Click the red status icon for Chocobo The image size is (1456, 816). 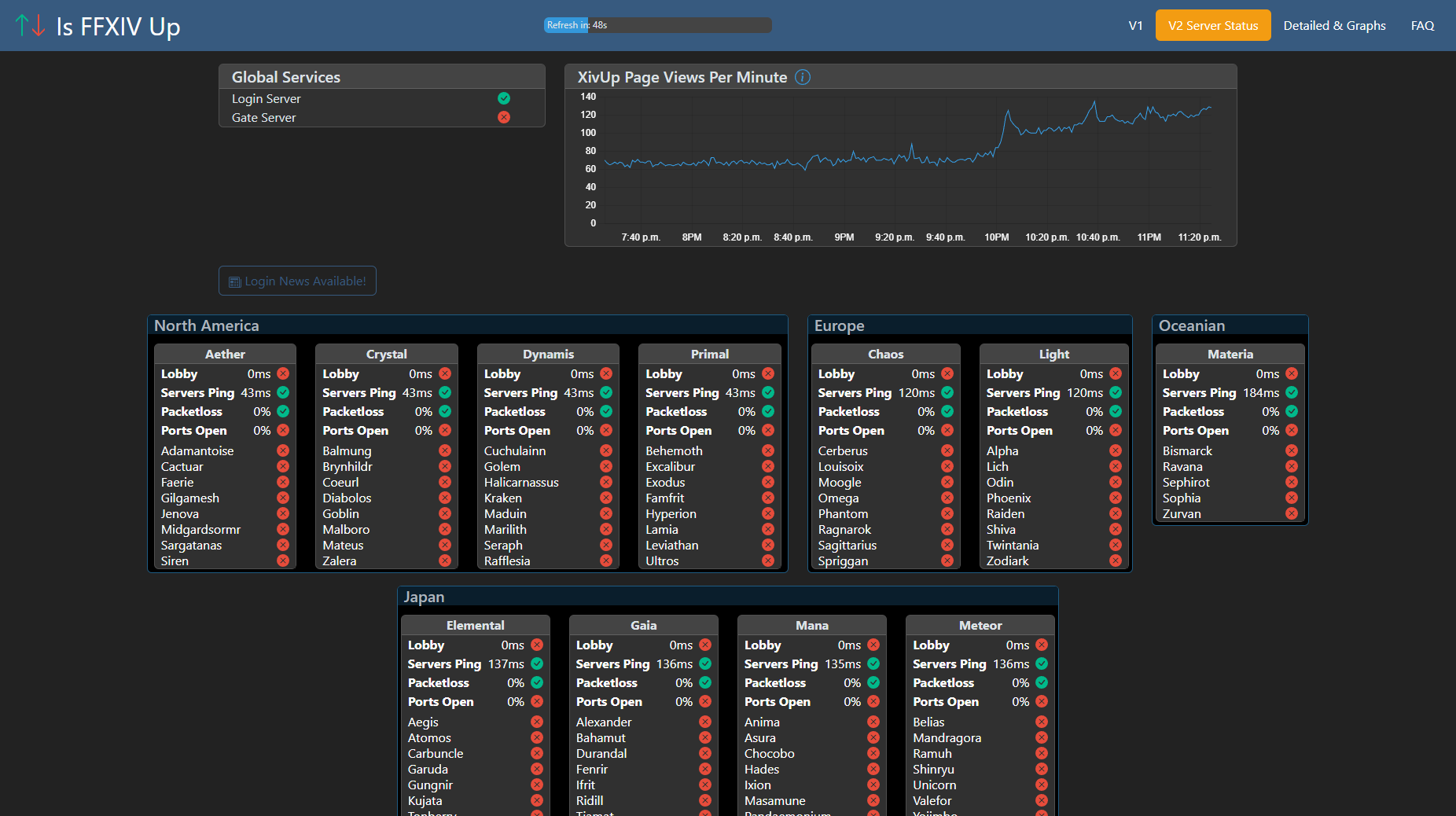click(873, 753)
